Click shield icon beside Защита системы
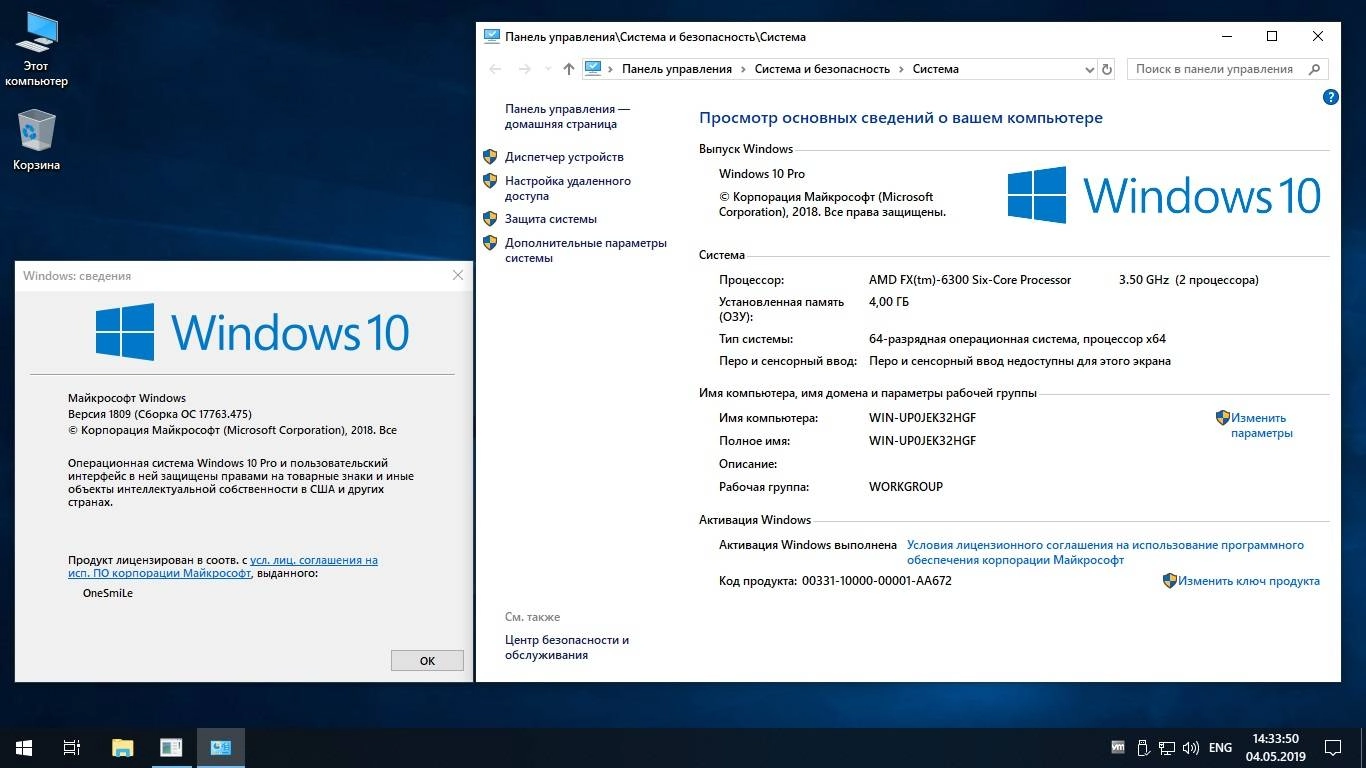This screenshot has width=1366, height=768. [490, 218]
